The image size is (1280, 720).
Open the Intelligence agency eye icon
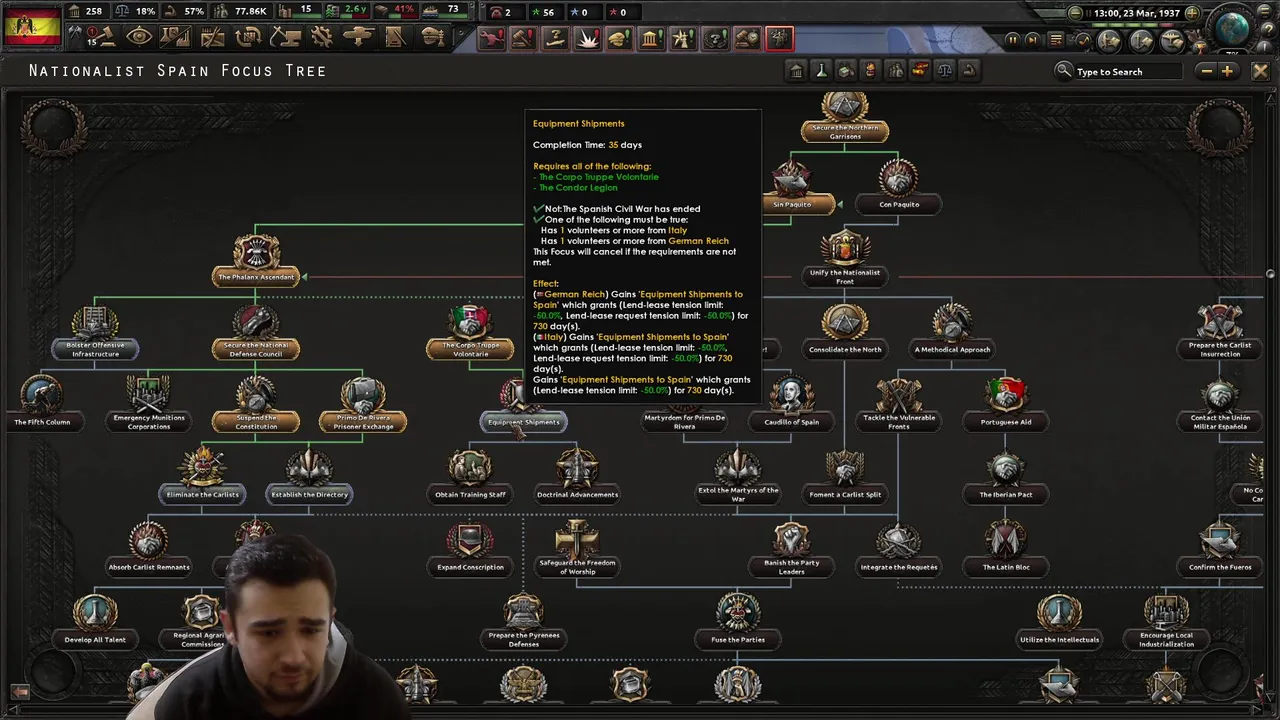click(139, 37)
